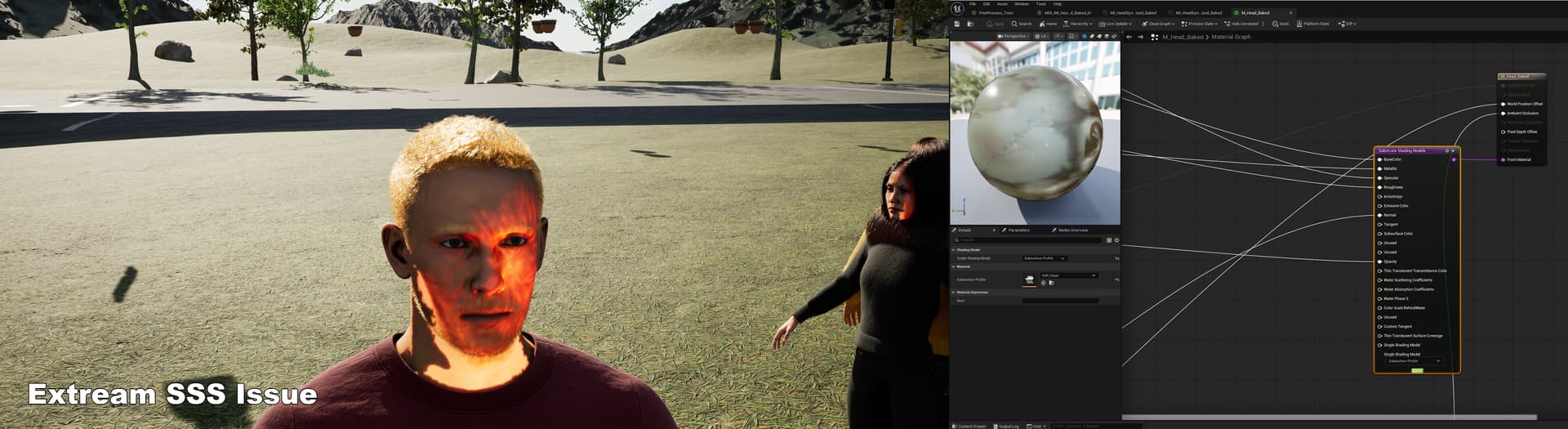Screen dimensions: 1568x429
Task: Click Browse to SSP_Head asset icon
Action: pos(1051,283)
